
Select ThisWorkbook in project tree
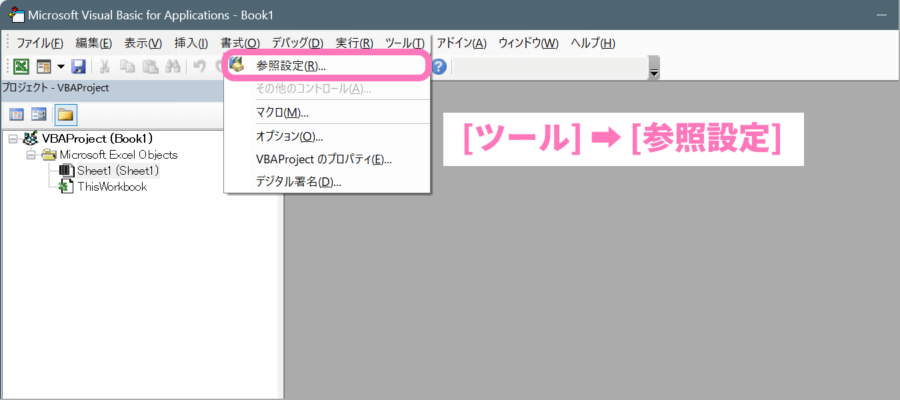pos(112,187)
